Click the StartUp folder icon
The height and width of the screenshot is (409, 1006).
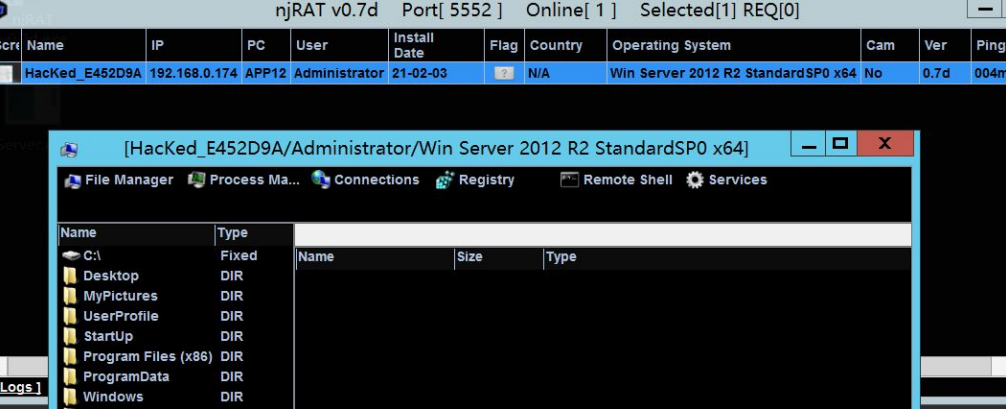[x=70, y=336]
